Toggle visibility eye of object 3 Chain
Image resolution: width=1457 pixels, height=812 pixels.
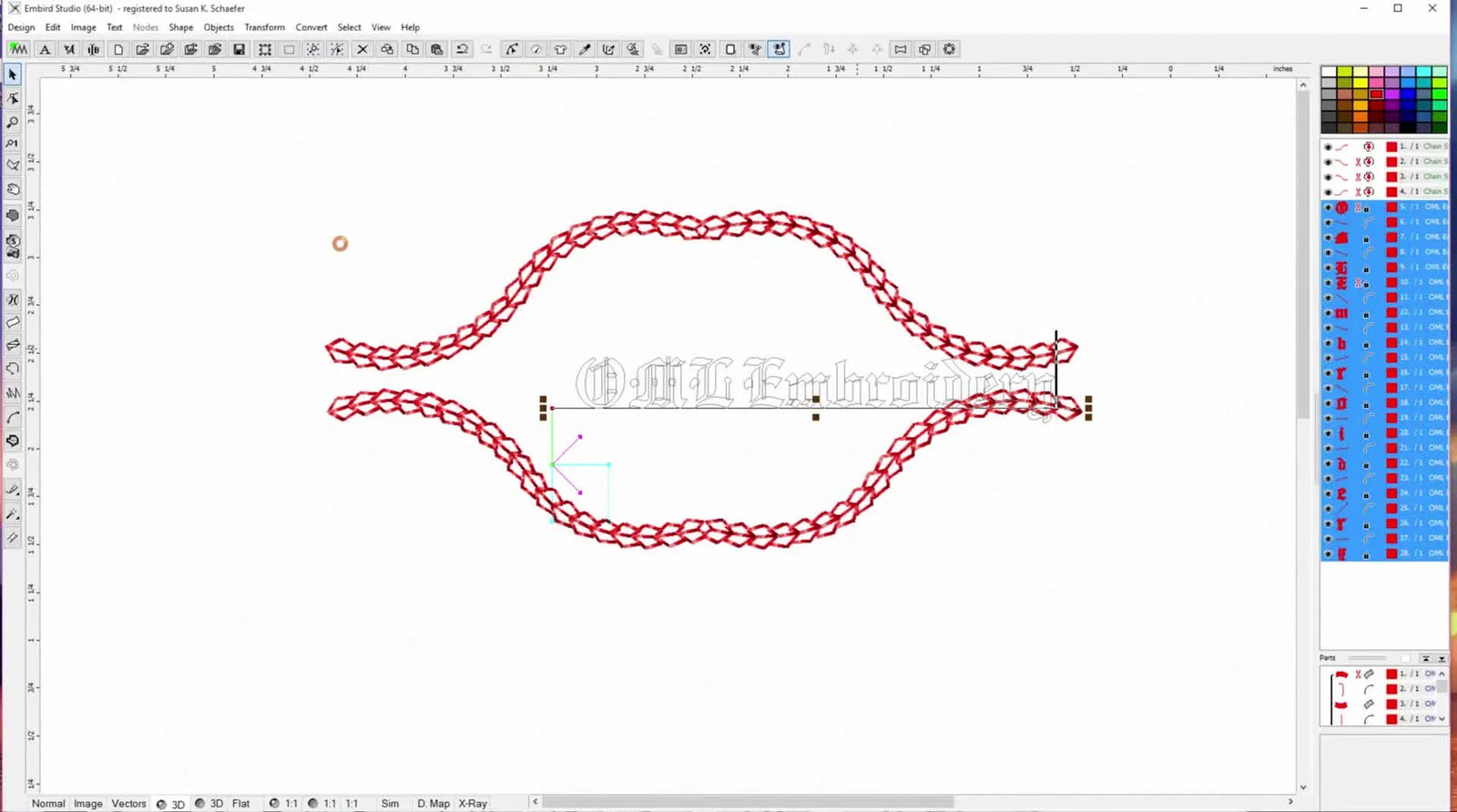click(1328, 177)
